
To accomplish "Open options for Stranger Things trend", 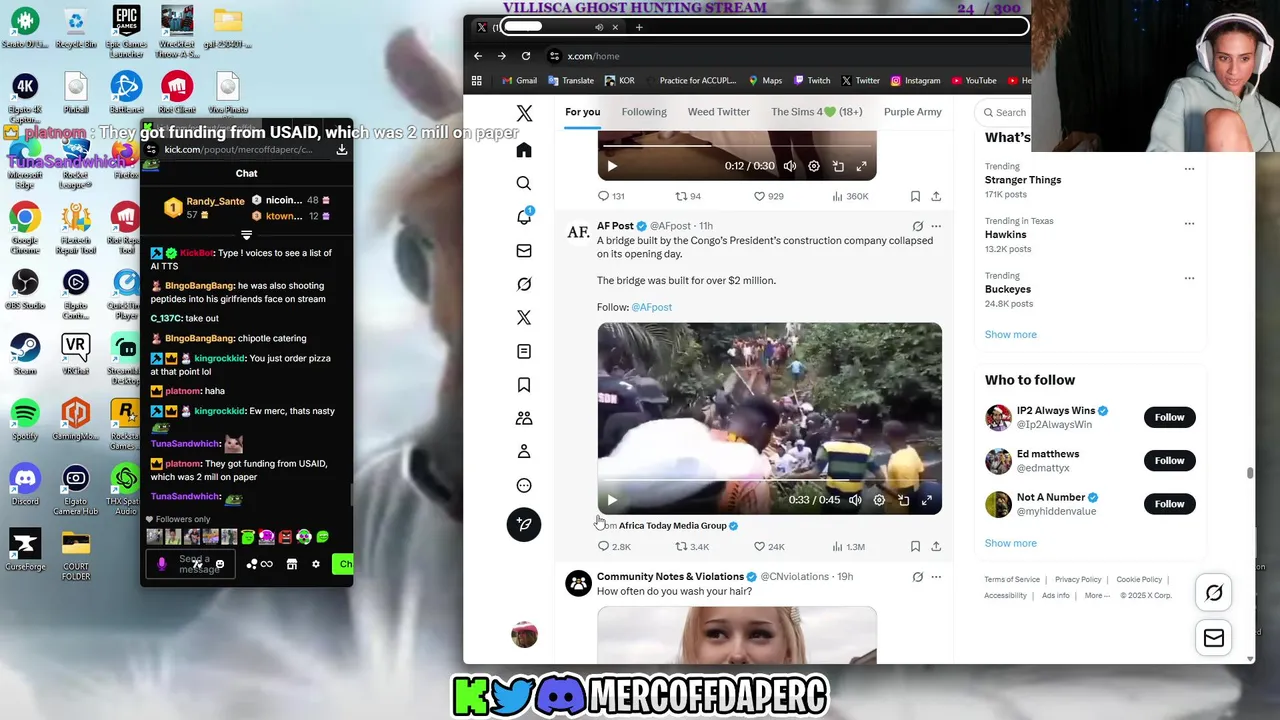I will pyautogui.click(x=1189, y=168).
